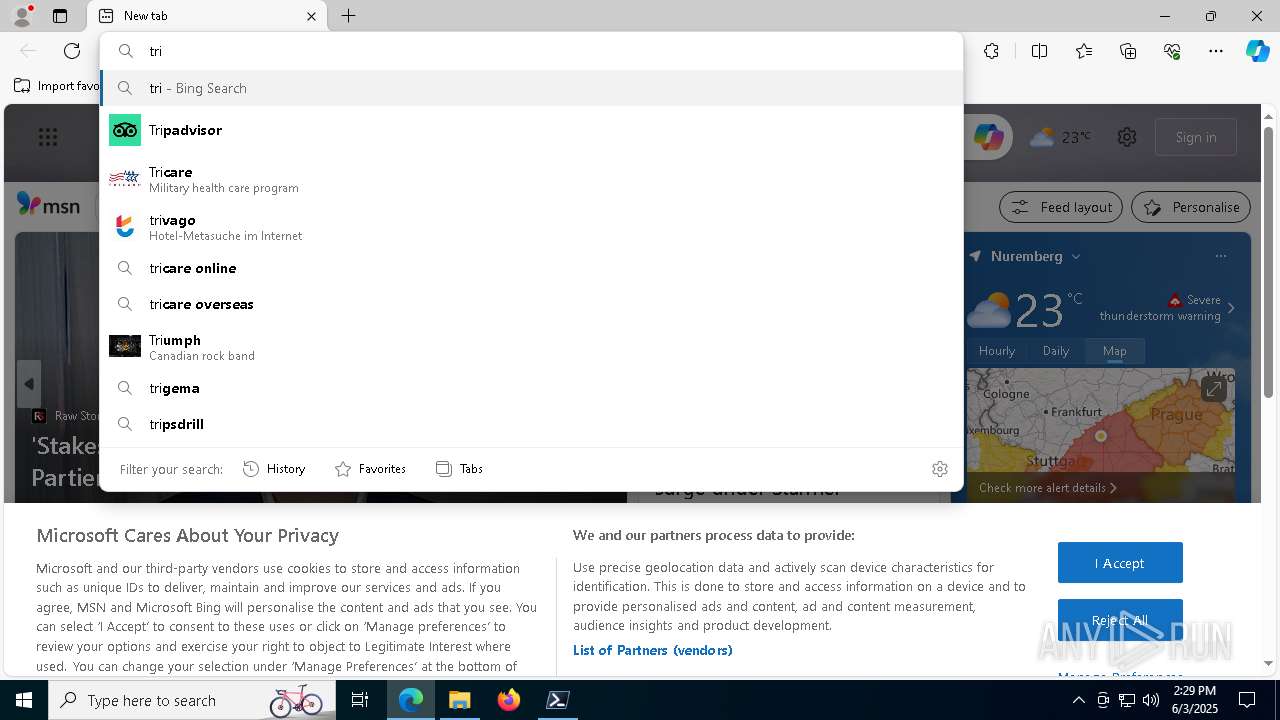The height and width of the screenshot is (720, 1280).
Task: Choose the Triumph rock band suggestion
Action: 531,347
